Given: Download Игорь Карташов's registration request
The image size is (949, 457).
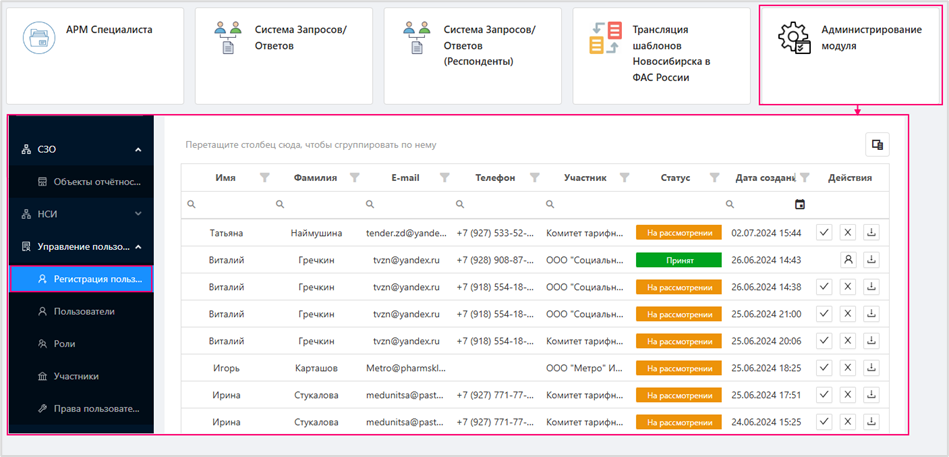Looking at the screenshot, I should coord(871,367).
